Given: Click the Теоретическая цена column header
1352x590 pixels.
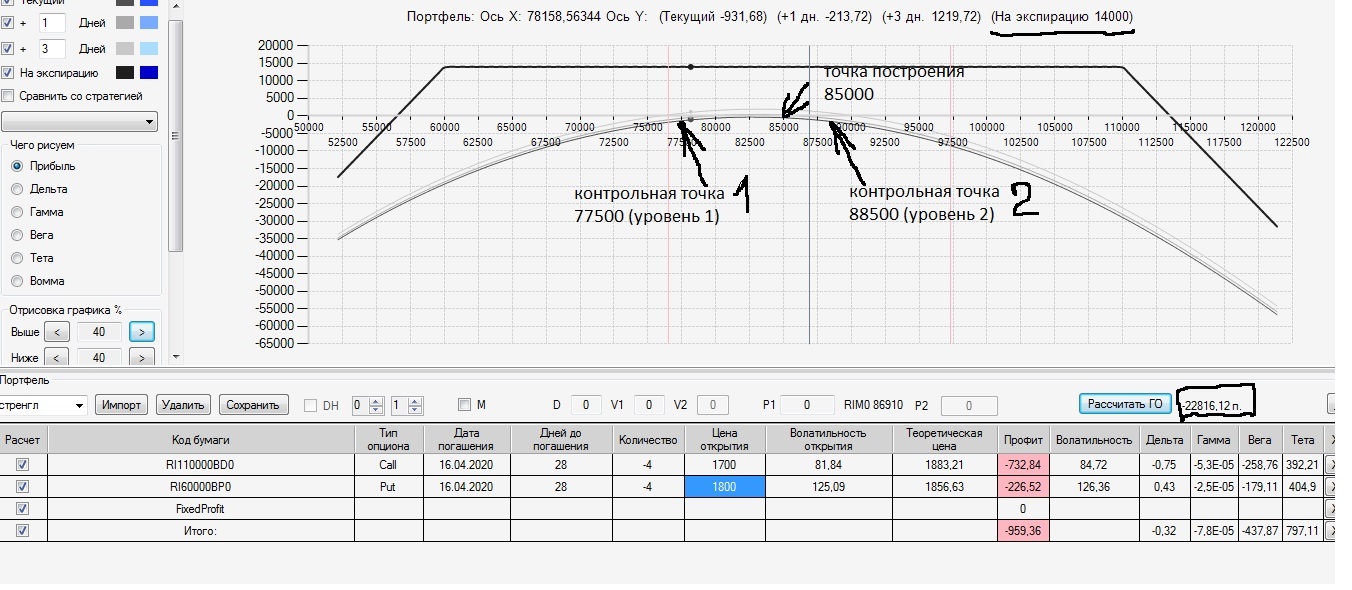Looking at the screenshot, I should 945,440.
